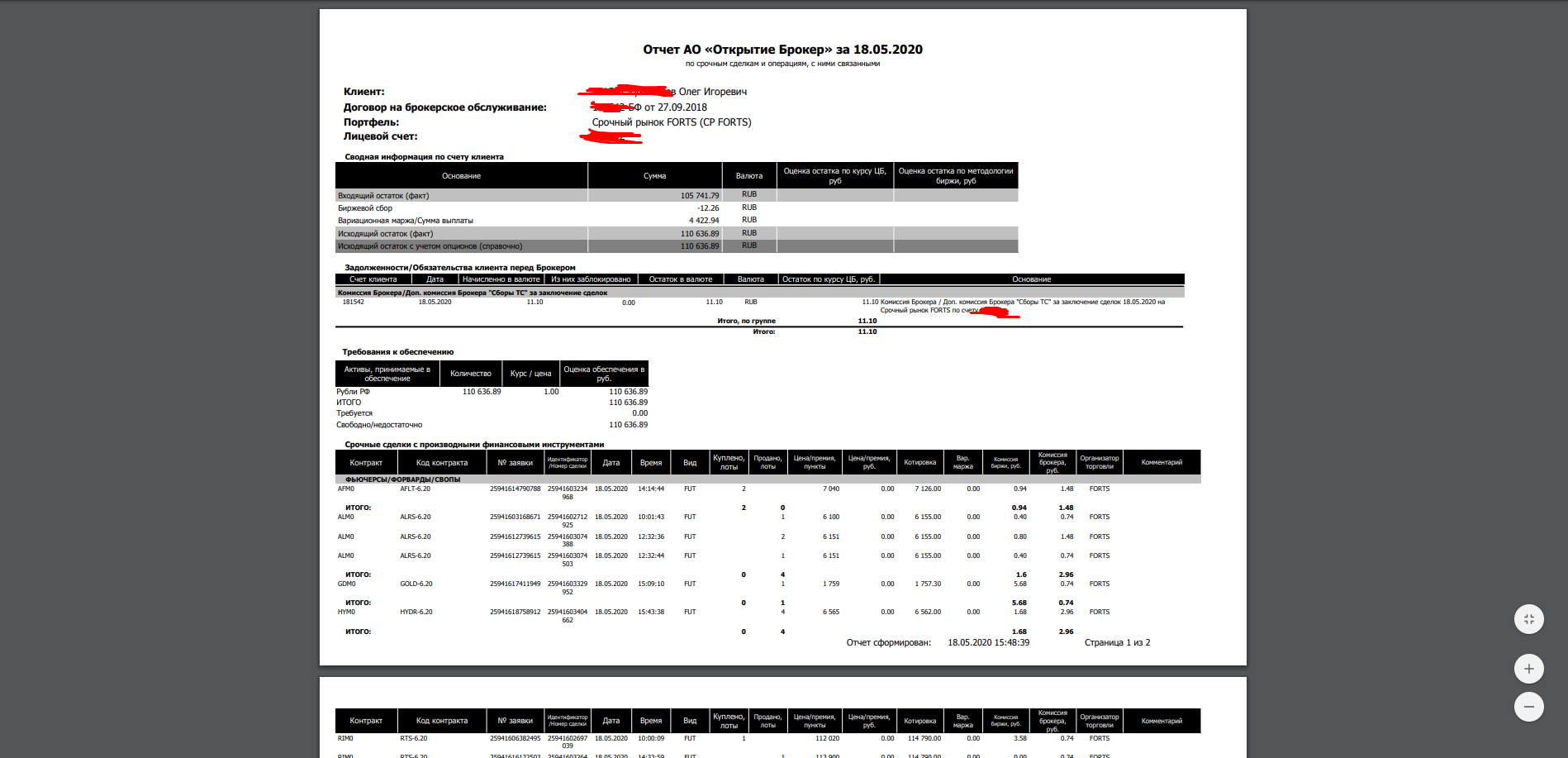
Task: Select the order number "25941614790788"
Action: point(515,489)
